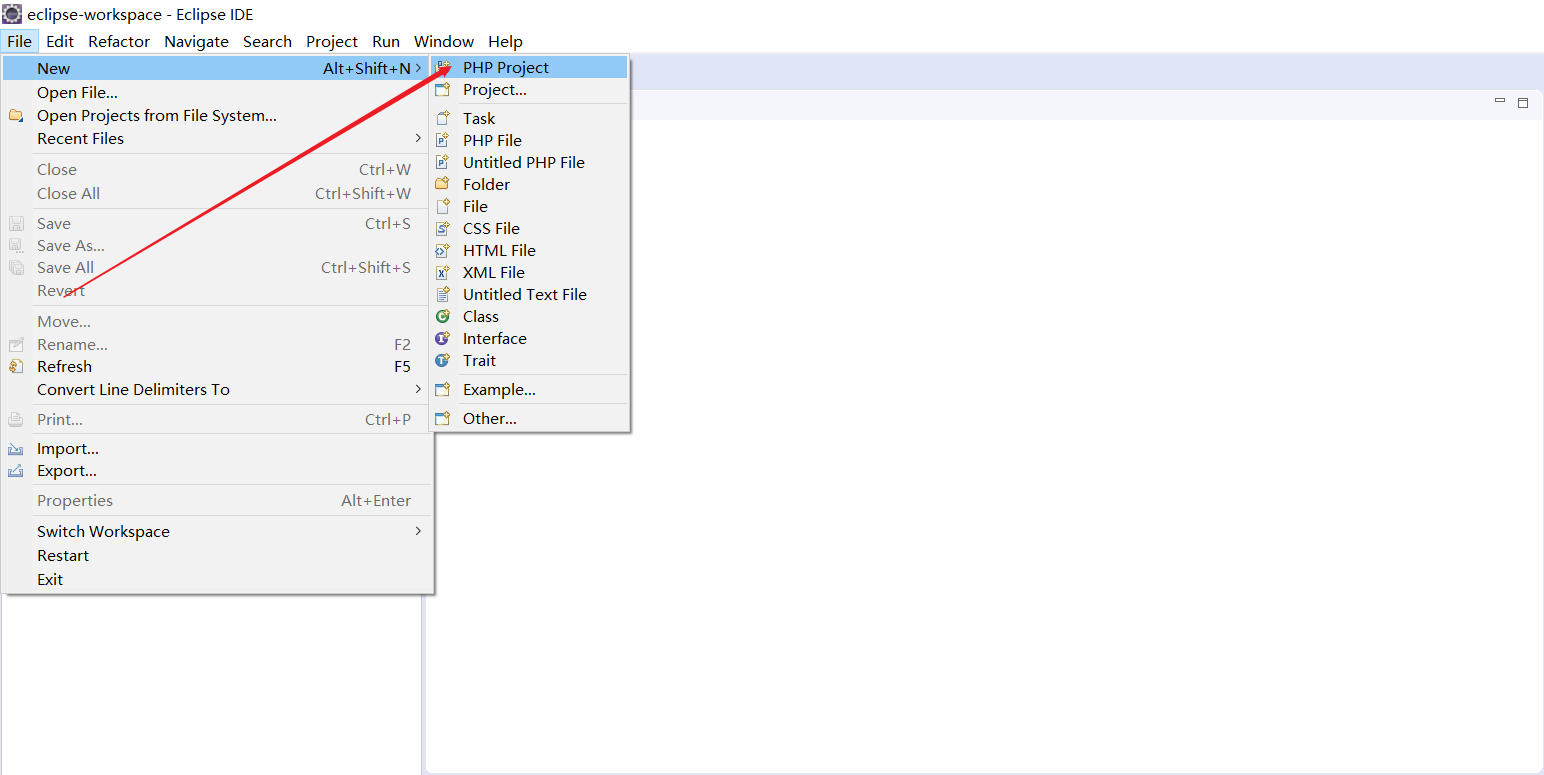Click the PHP Project icon in submenu
1544x775 pixels.
[x=443, y=68]
